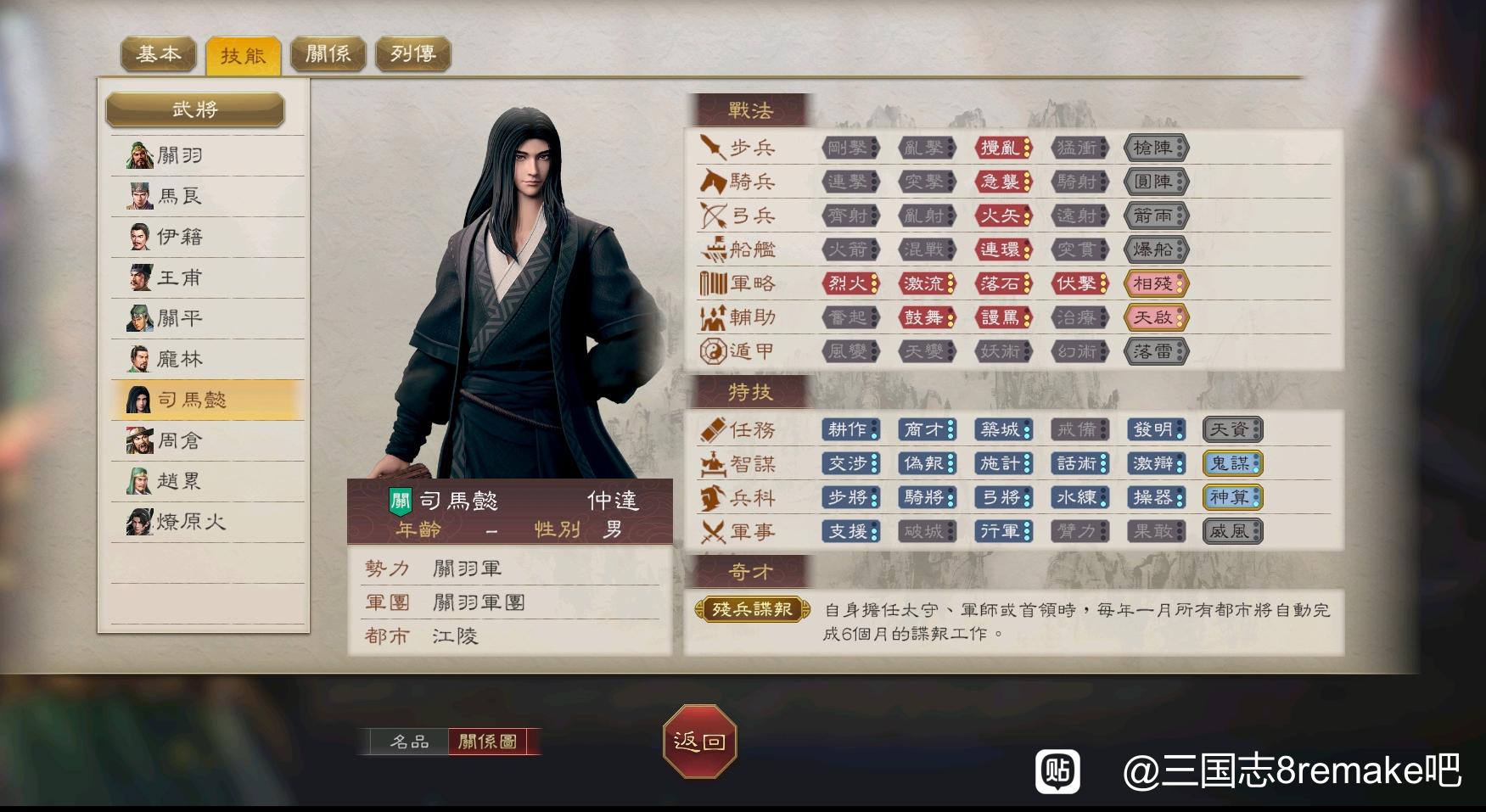Click the 軍事 crossed swords icon
Image resolution: width=1486 pixels, height=812 pixels.
tap(712, 532)
